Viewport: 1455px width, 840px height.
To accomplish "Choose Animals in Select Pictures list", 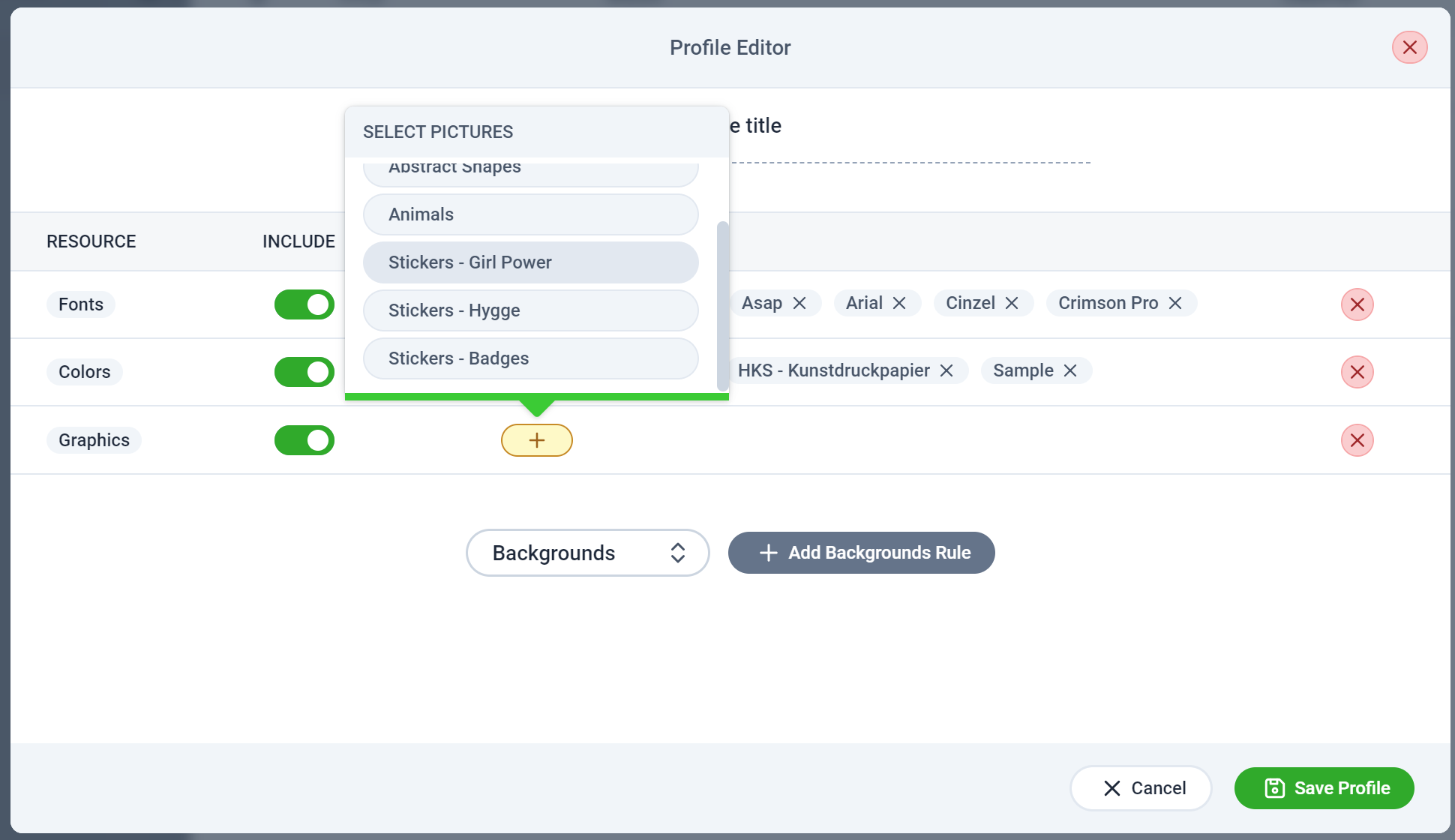I will point(531,214).
